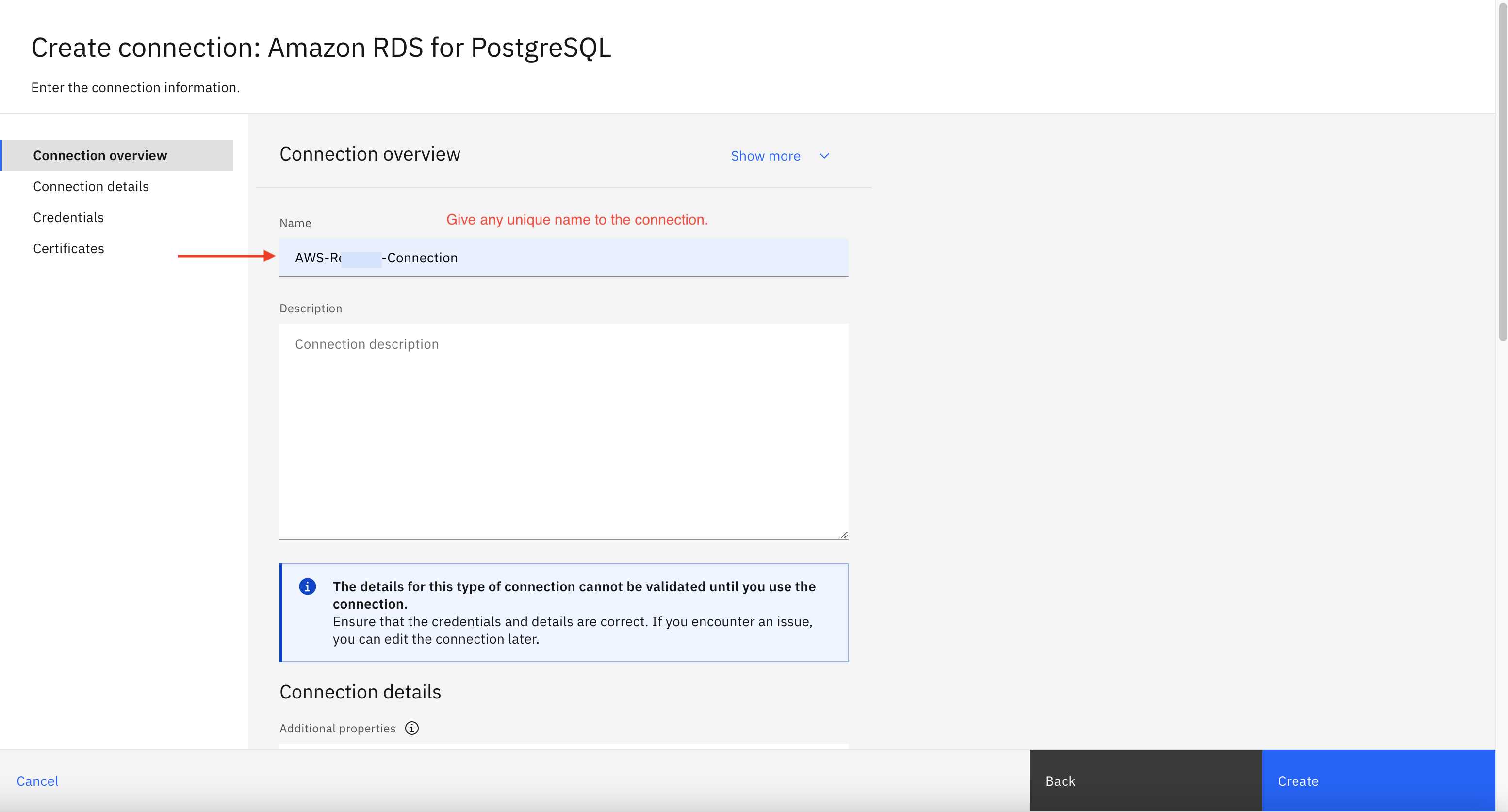The image size is (1508, 812).
Task: Go to the Certificates section
Action: [68, 248]
